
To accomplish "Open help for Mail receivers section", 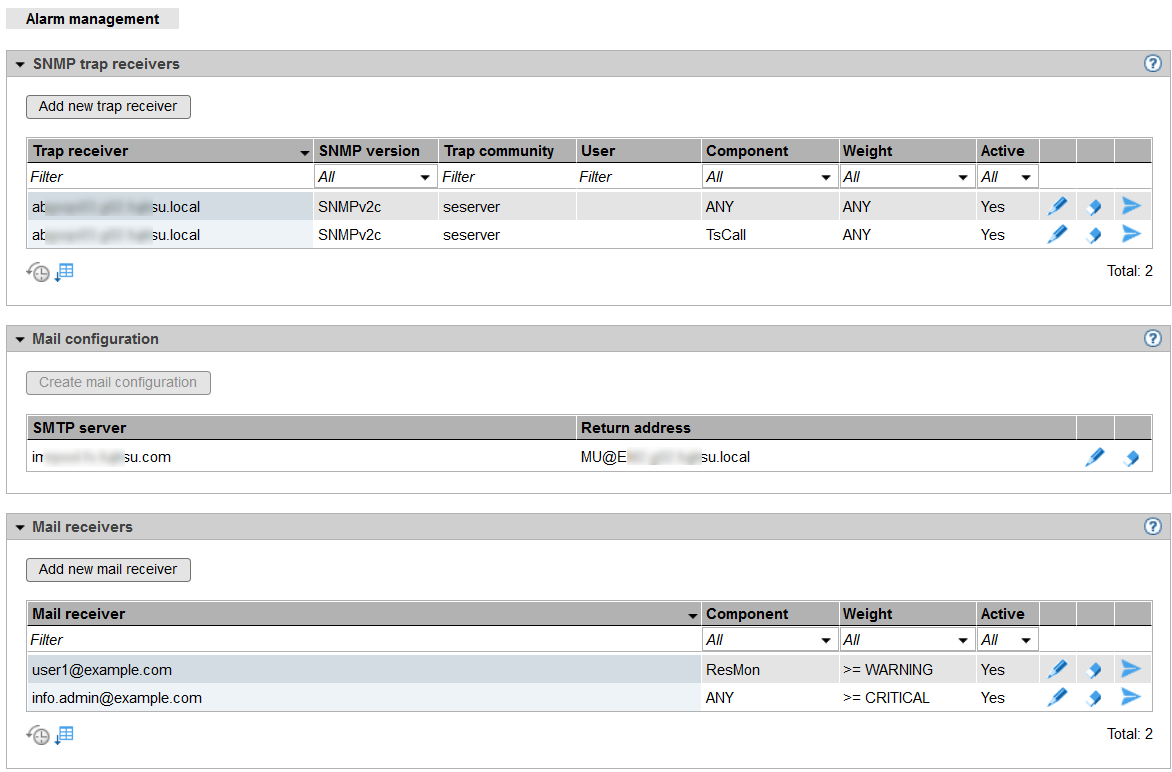I will point(1152,527).
